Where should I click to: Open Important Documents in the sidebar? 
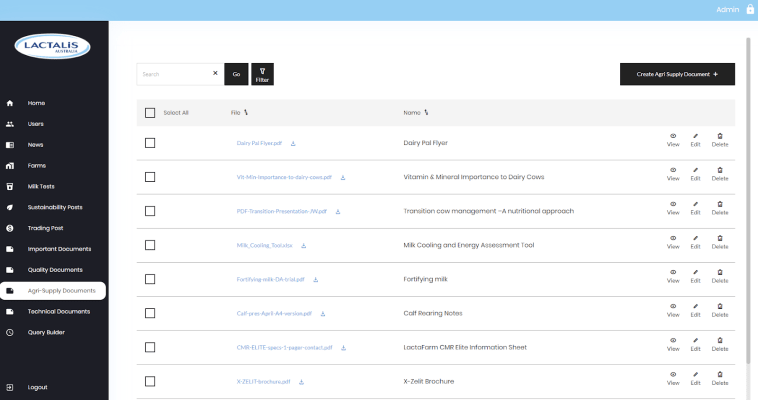pos(59,249)
